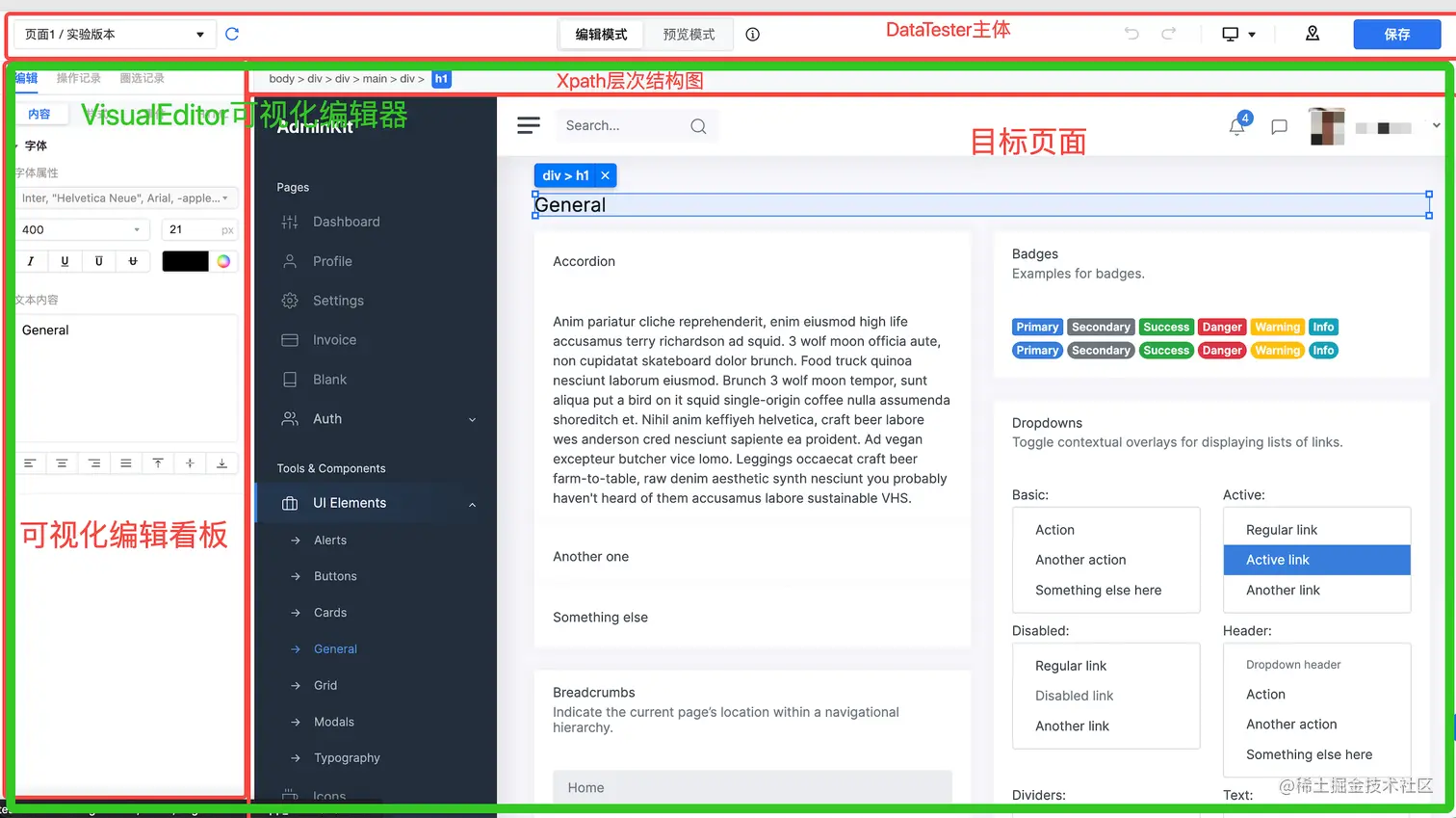Close the div > h1 selection tag

point(605,175)
